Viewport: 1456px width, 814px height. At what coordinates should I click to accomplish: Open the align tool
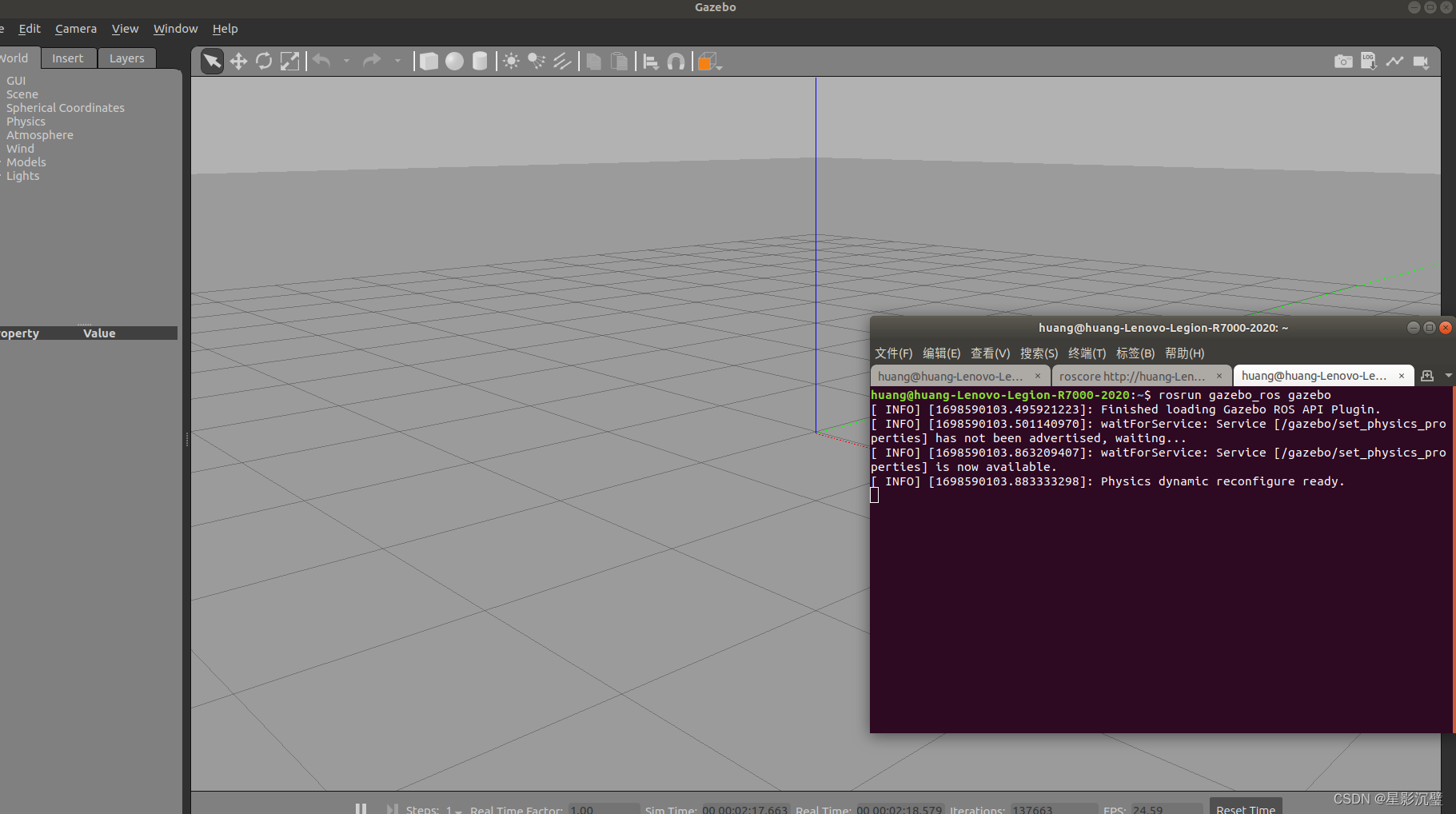(651, 62)
